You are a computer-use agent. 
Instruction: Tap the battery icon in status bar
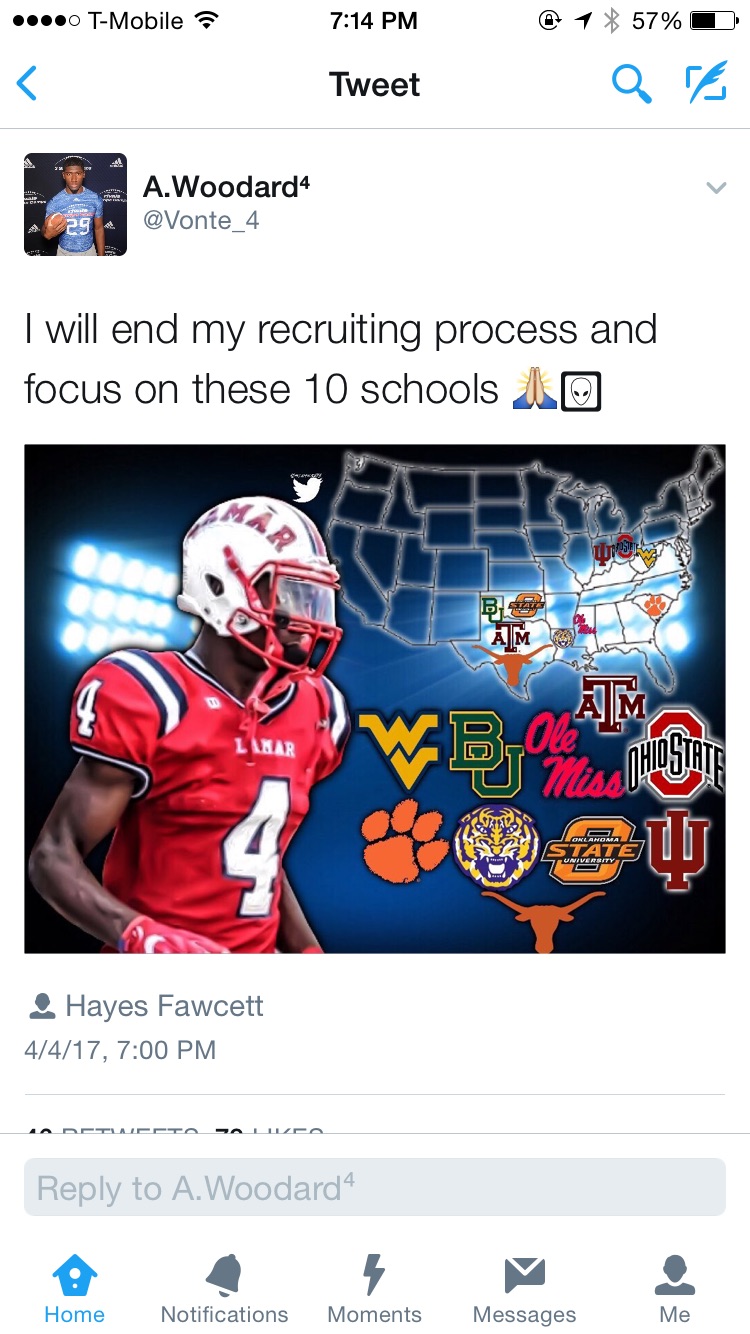tap(714, 20)
